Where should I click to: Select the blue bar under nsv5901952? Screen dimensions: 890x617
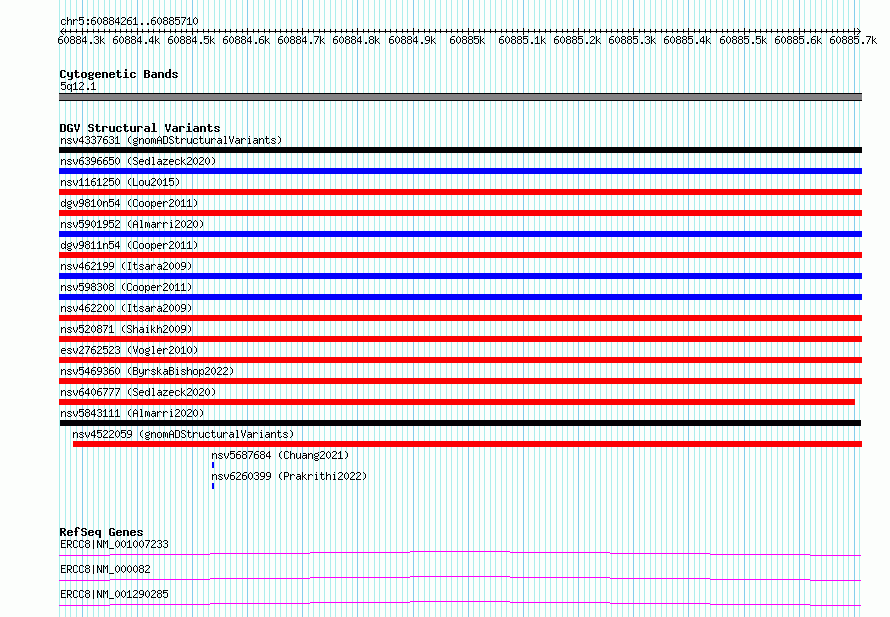tap(460, 234)
